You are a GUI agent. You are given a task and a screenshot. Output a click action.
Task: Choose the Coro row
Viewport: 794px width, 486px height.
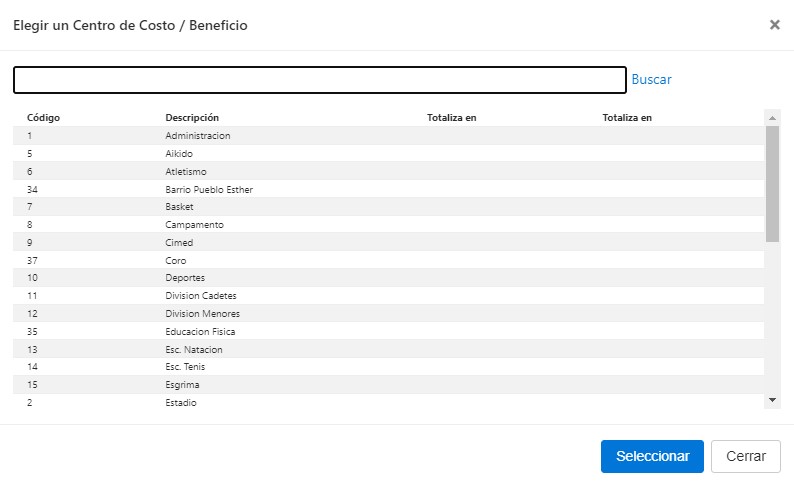pyautogui.click(x=176, y=261)
